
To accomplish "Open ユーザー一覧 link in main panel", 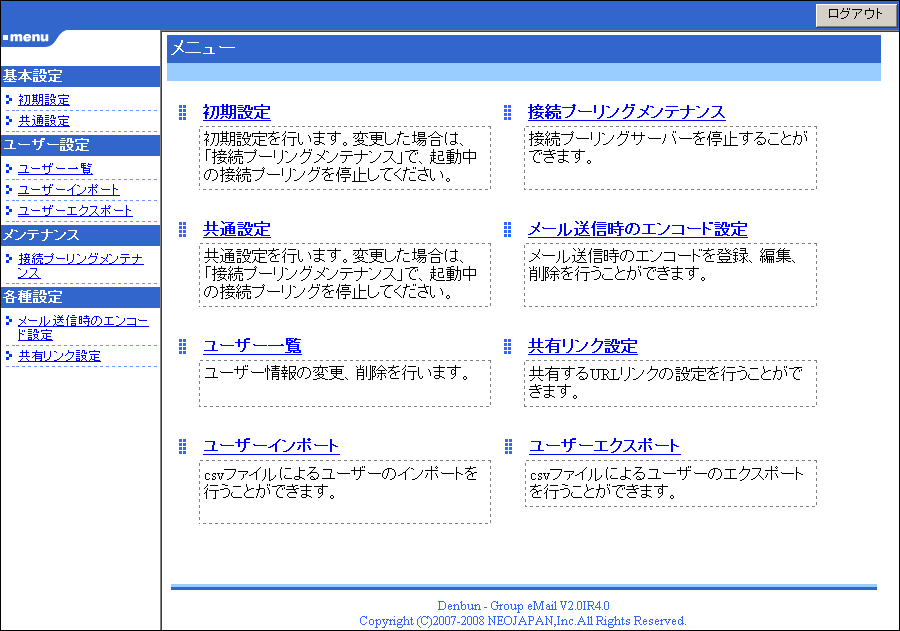I will point(252,346).
